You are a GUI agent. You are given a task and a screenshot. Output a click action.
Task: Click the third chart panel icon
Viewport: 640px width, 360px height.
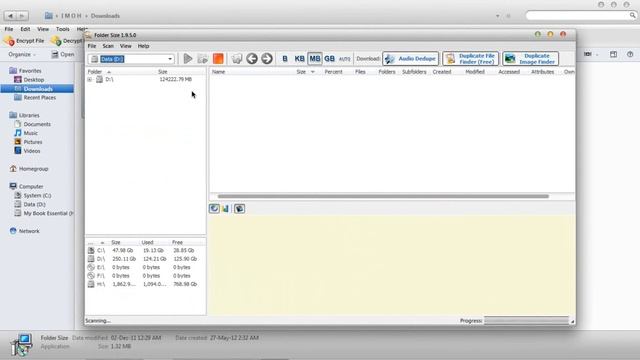pos(239,209)
